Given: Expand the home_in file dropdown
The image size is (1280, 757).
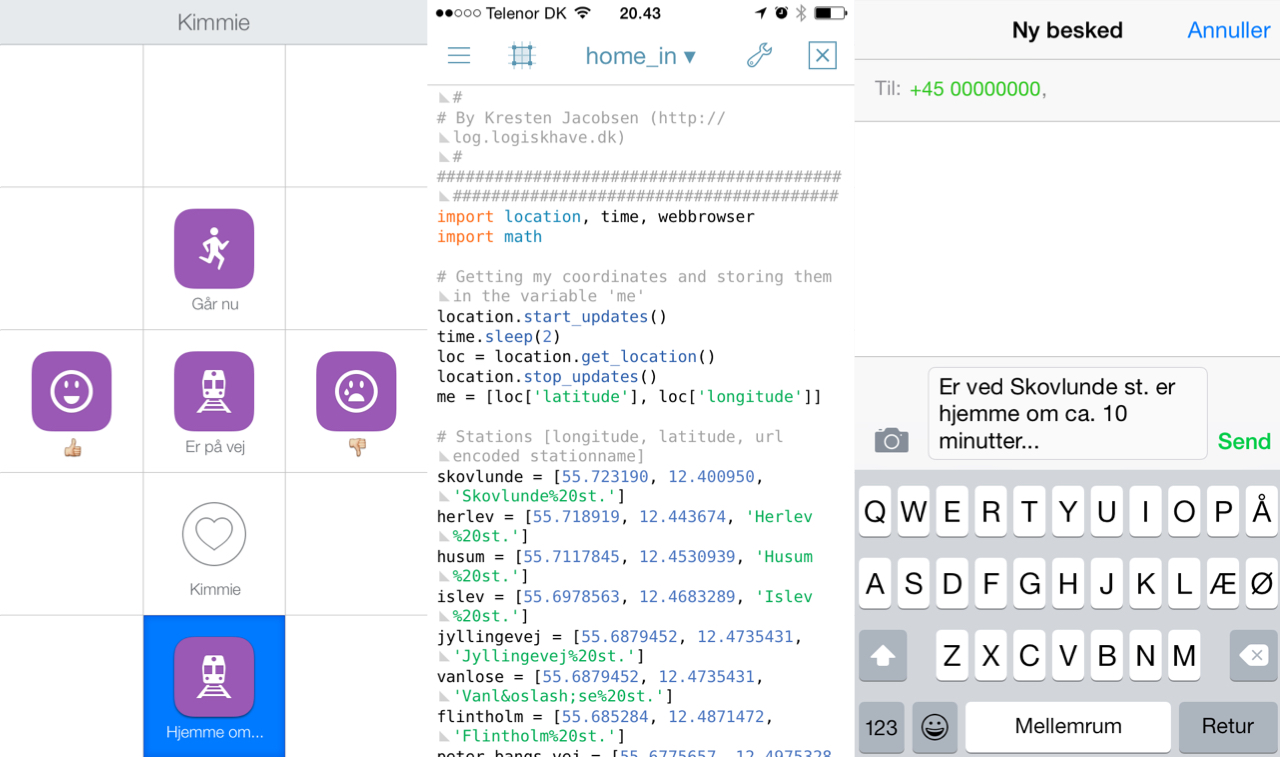Looking at the screenshot, I should click(x=640, y=56).
